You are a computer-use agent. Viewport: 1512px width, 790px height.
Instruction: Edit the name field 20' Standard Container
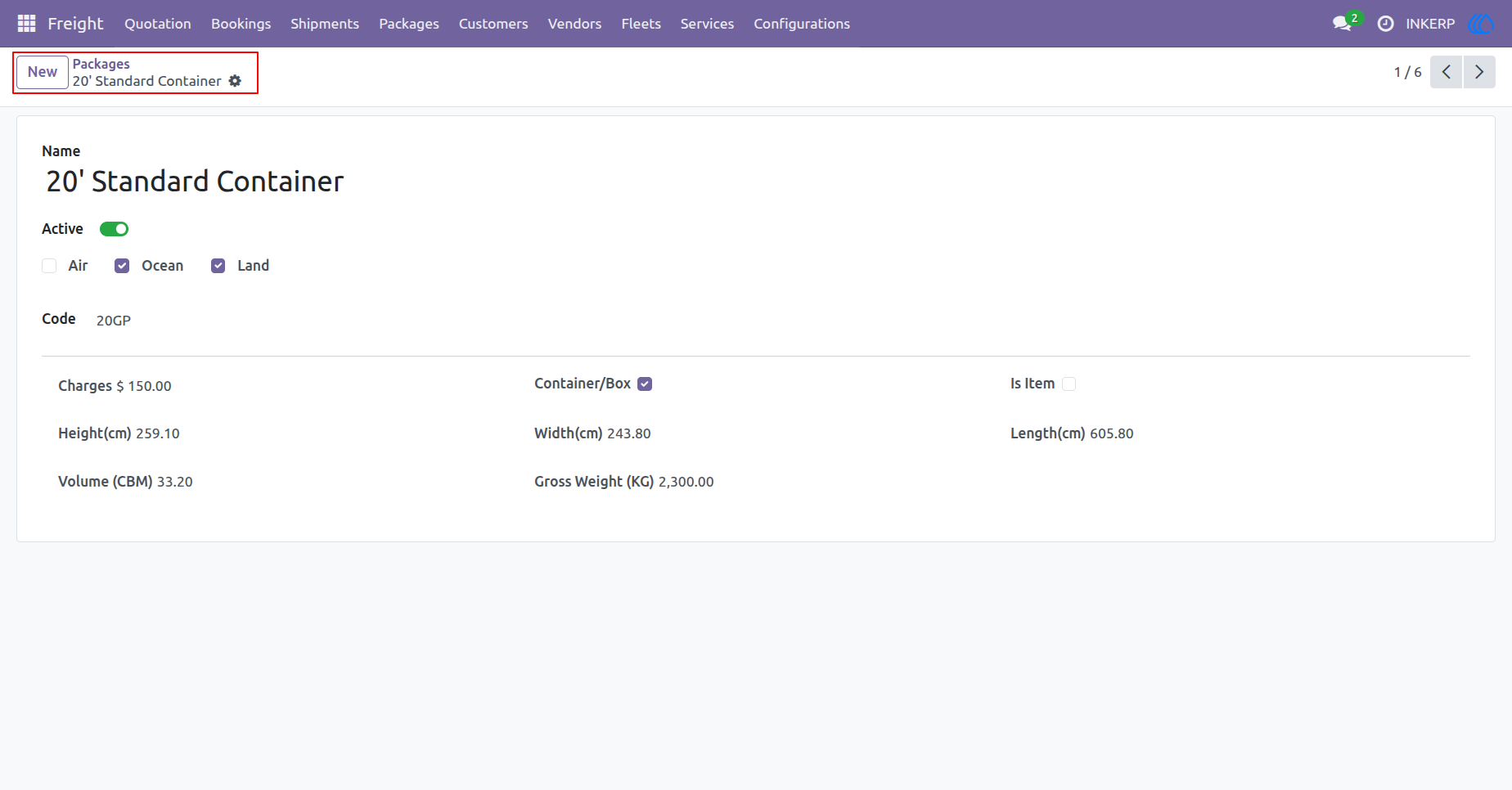coord(195,182)
